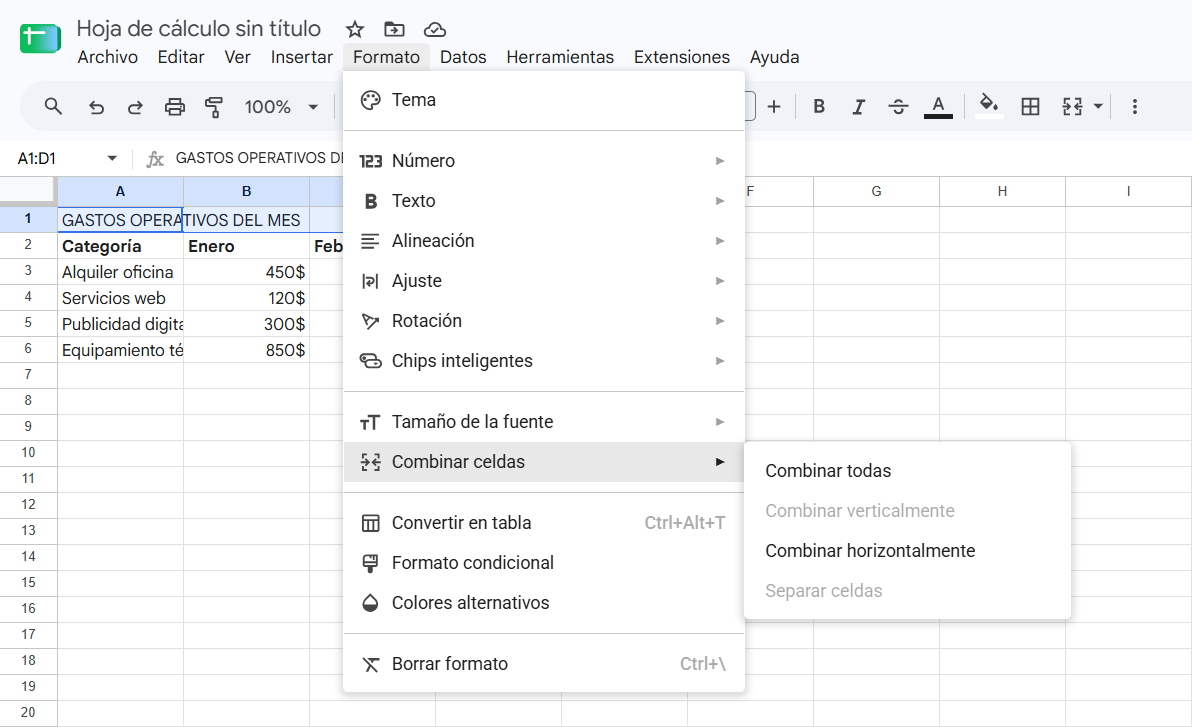Image resolution: width=1192 pixels, height=727 pixels.
Task: Open Formato condicional
Action: pos(544,563)
